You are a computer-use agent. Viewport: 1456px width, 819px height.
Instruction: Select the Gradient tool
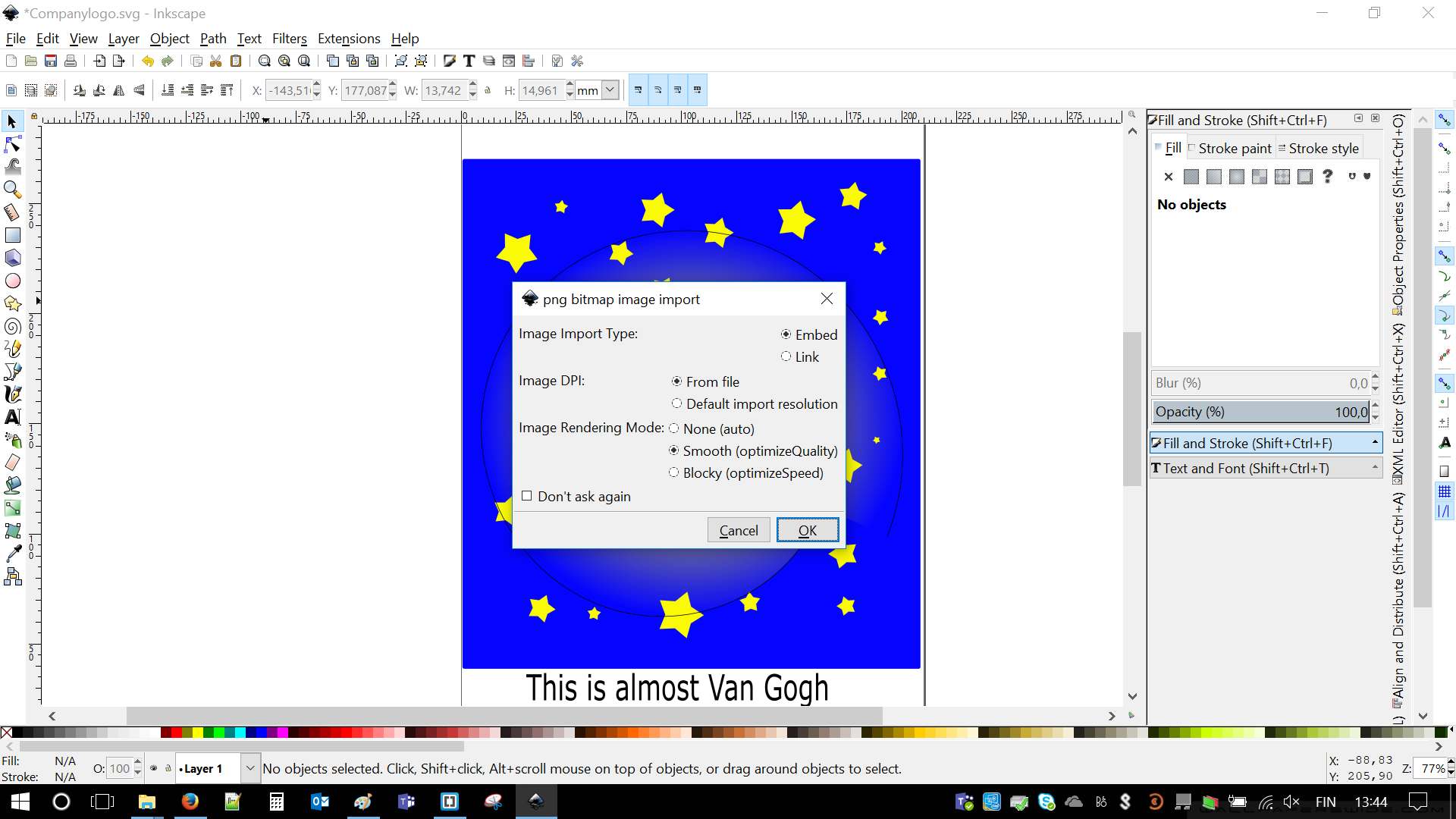pos(13,508)
